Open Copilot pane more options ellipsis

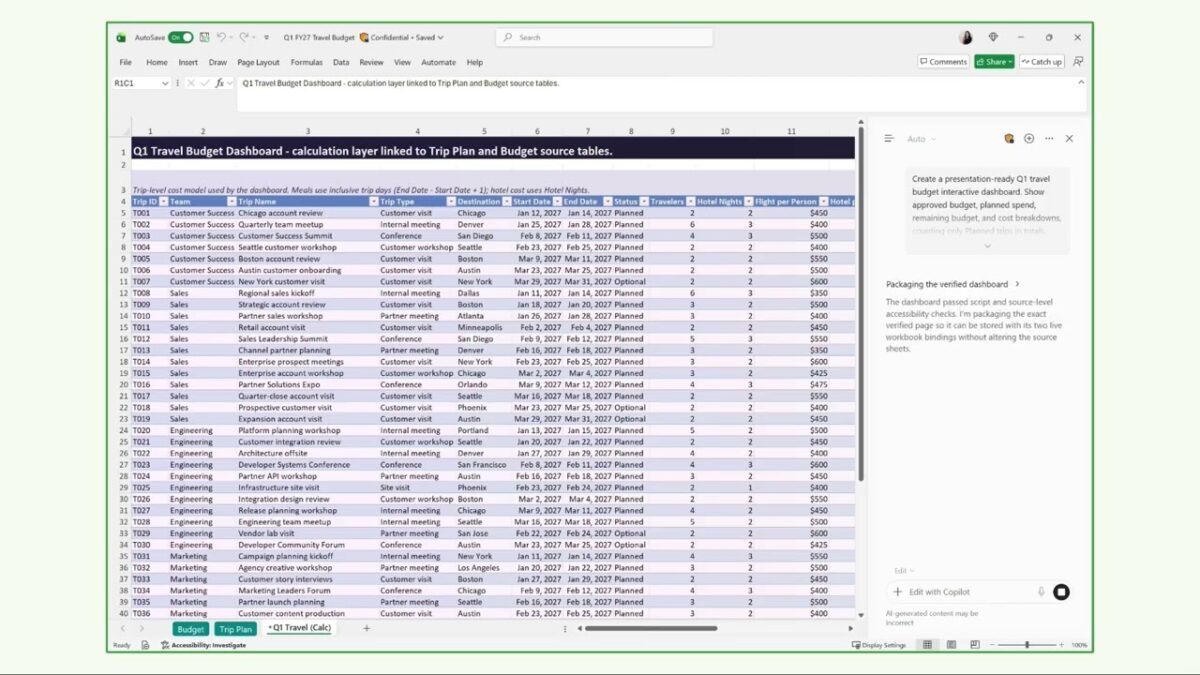click(x=1049, y=139)
